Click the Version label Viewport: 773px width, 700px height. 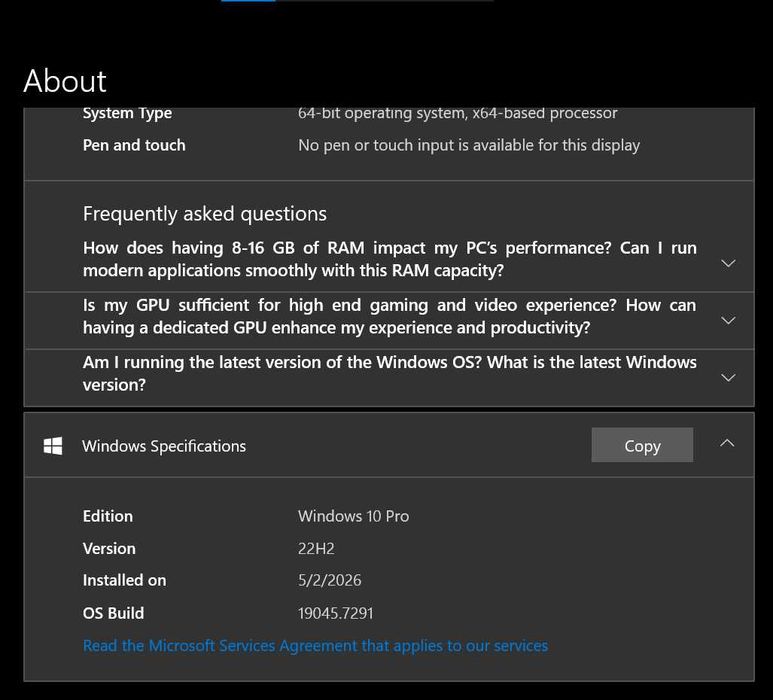point(109,548)
